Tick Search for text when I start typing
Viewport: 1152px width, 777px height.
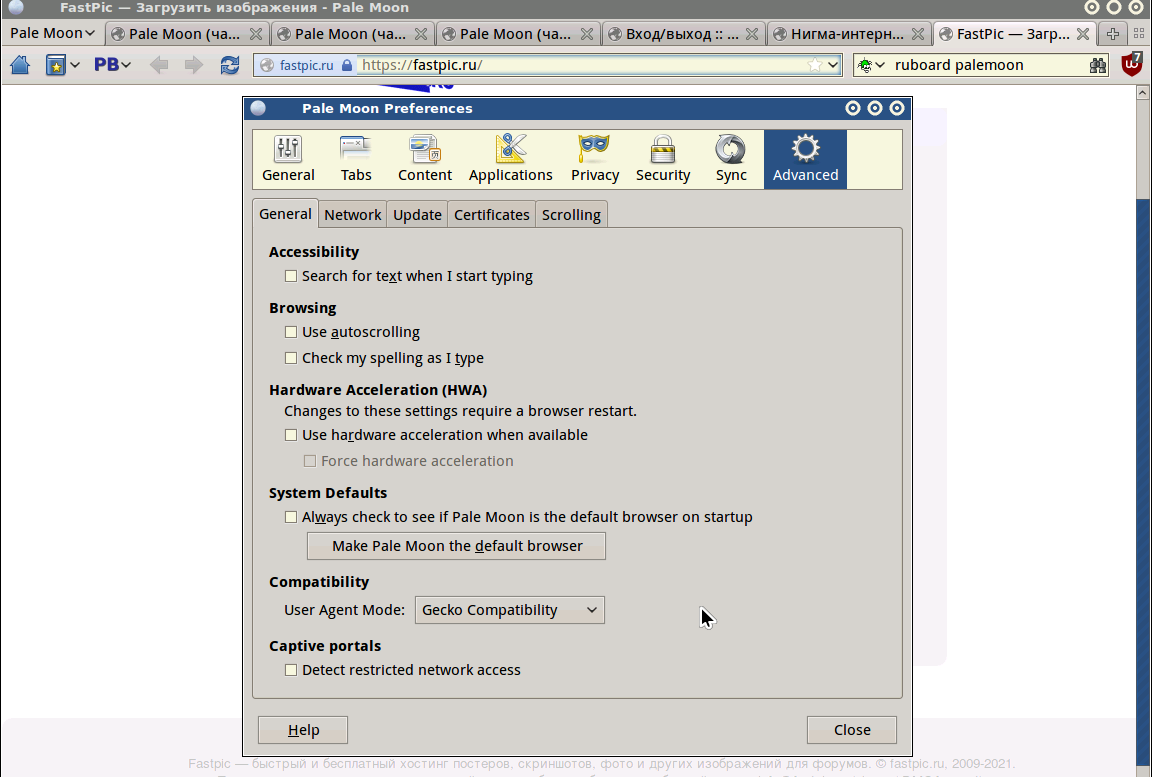tap(291, 276)
